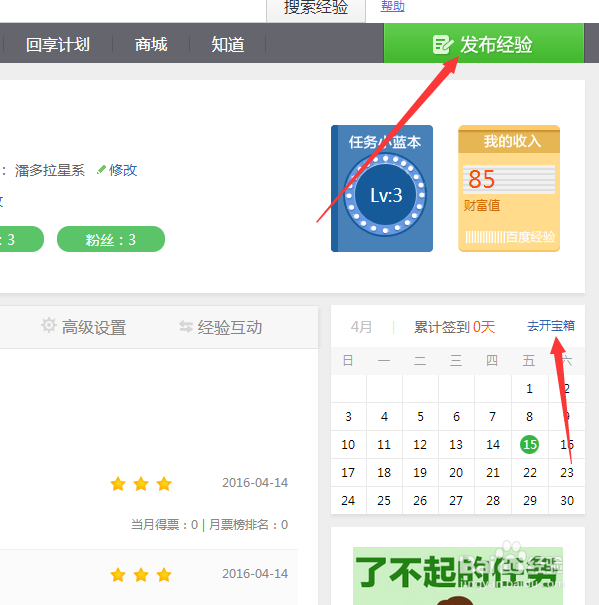
Task: Click first star in upper 2016-04-14 row
Action: (118, 483)
